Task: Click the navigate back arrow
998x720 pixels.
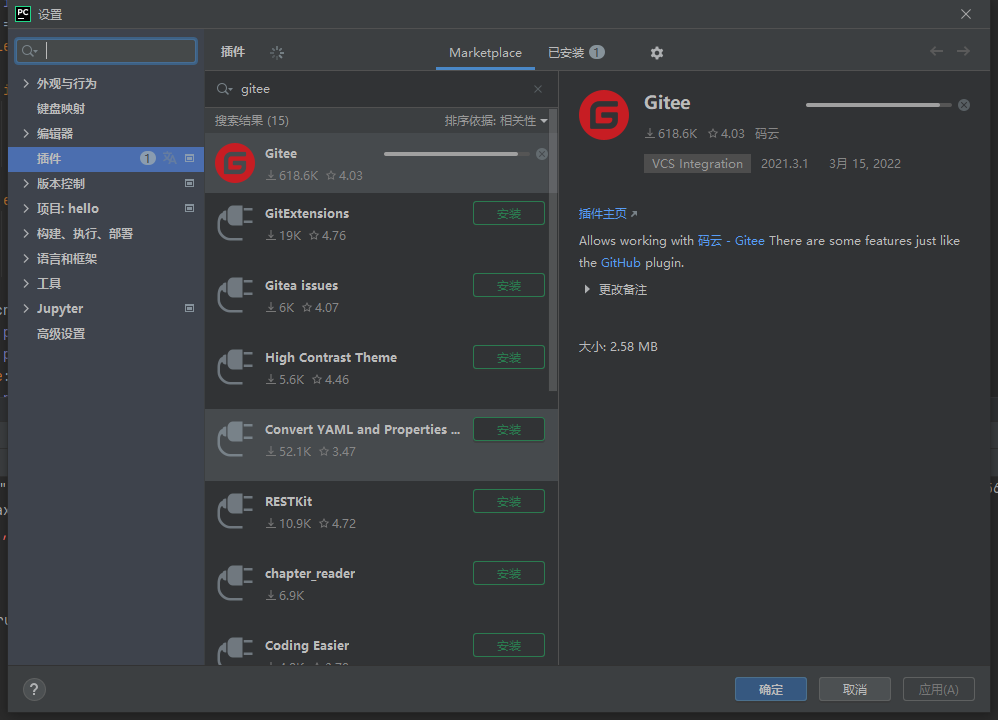Action: point(936,52)
